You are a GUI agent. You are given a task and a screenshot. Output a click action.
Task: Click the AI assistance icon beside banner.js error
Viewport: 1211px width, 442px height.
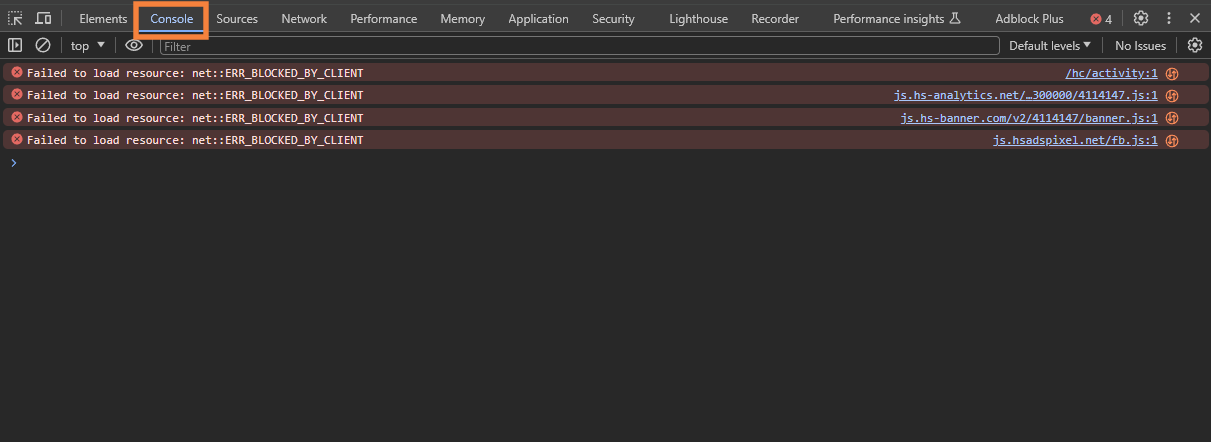[x=1172, y=118]
